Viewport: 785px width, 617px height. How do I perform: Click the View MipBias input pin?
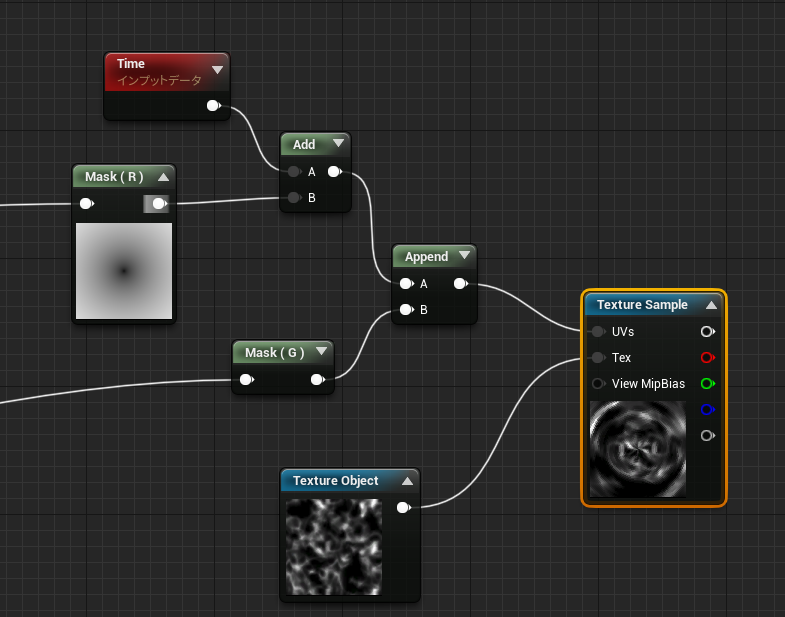click(x=598, y=384)
